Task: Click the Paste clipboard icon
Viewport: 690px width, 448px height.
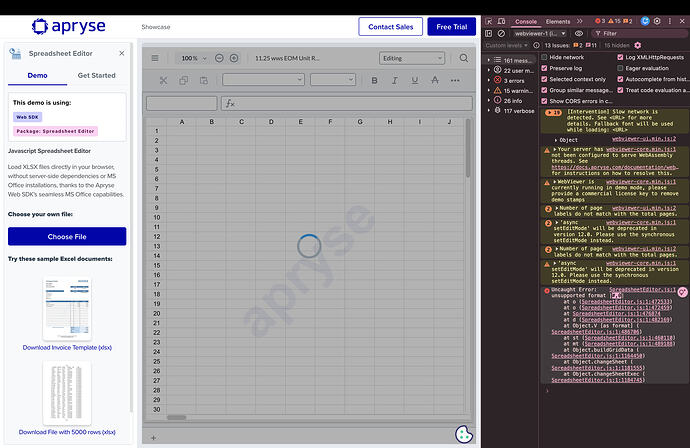Action: point(204,80)
